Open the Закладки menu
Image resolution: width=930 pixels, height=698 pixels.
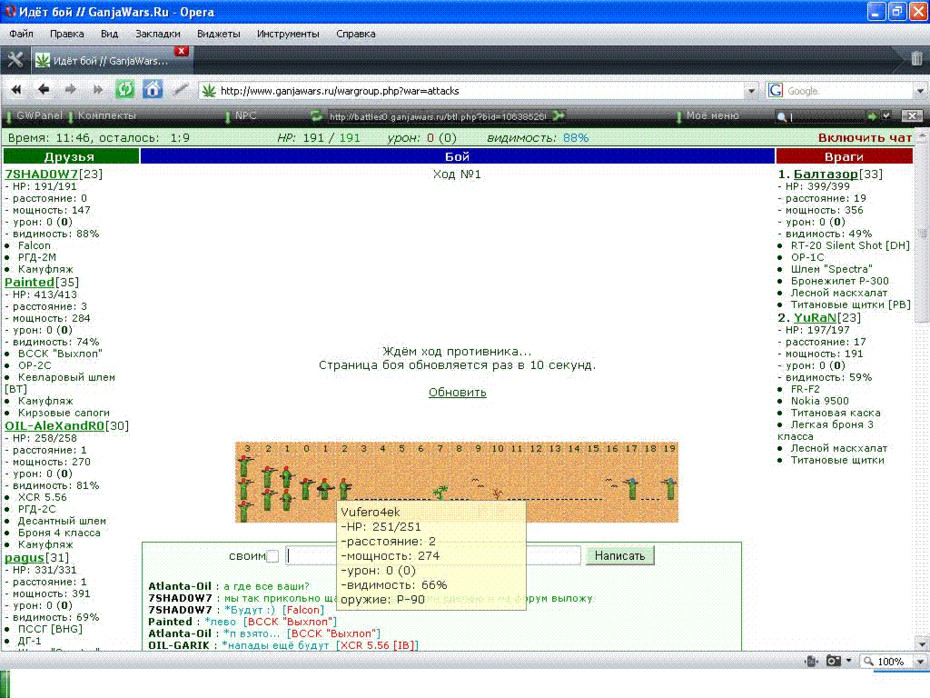(158, 34)
